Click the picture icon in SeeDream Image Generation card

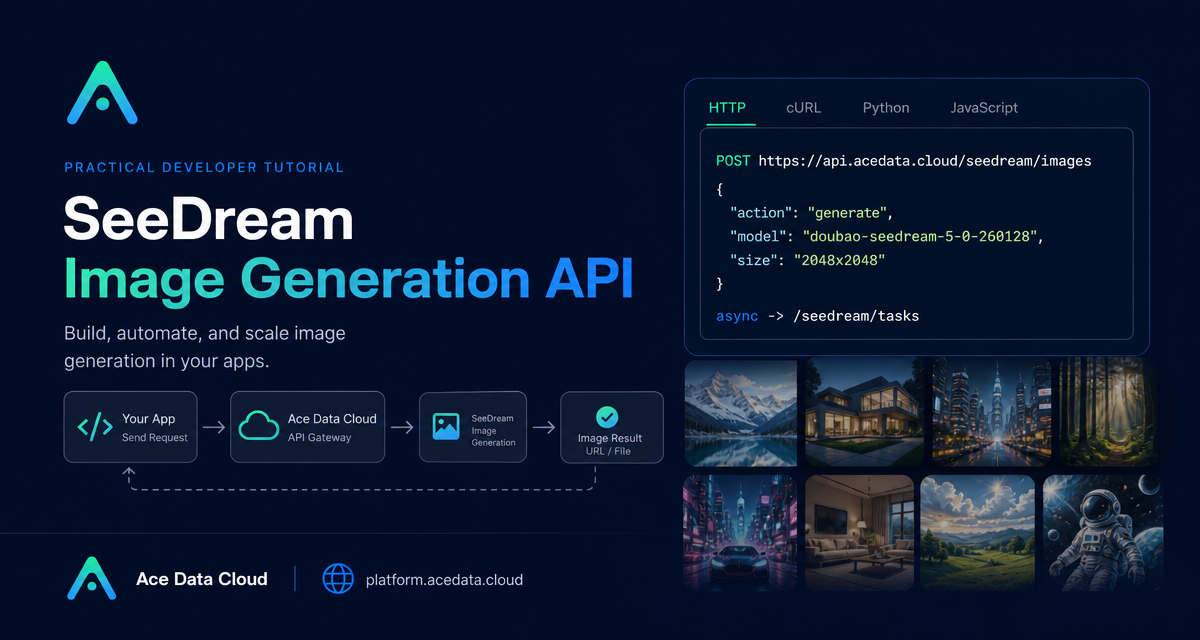(446, 427)
